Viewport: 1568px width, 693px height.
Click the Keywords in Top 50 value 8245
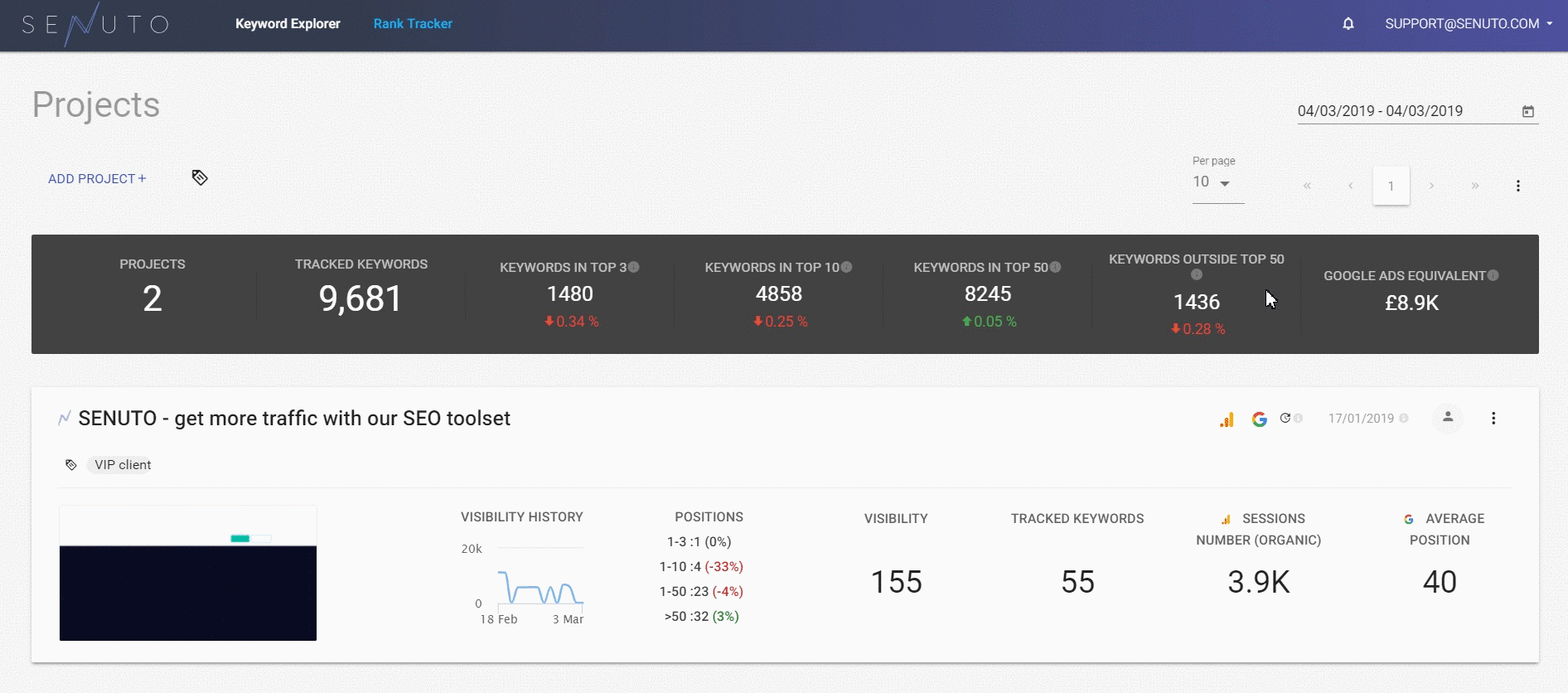[x=988, y=294]
